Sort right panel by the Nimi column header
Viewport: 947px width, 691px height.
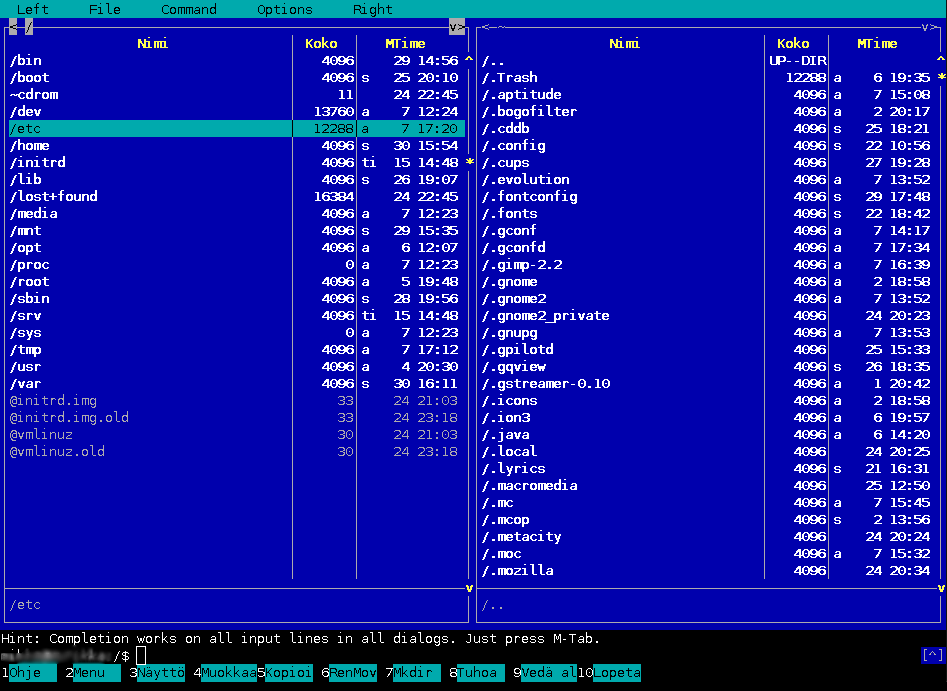tap(625, 43)
